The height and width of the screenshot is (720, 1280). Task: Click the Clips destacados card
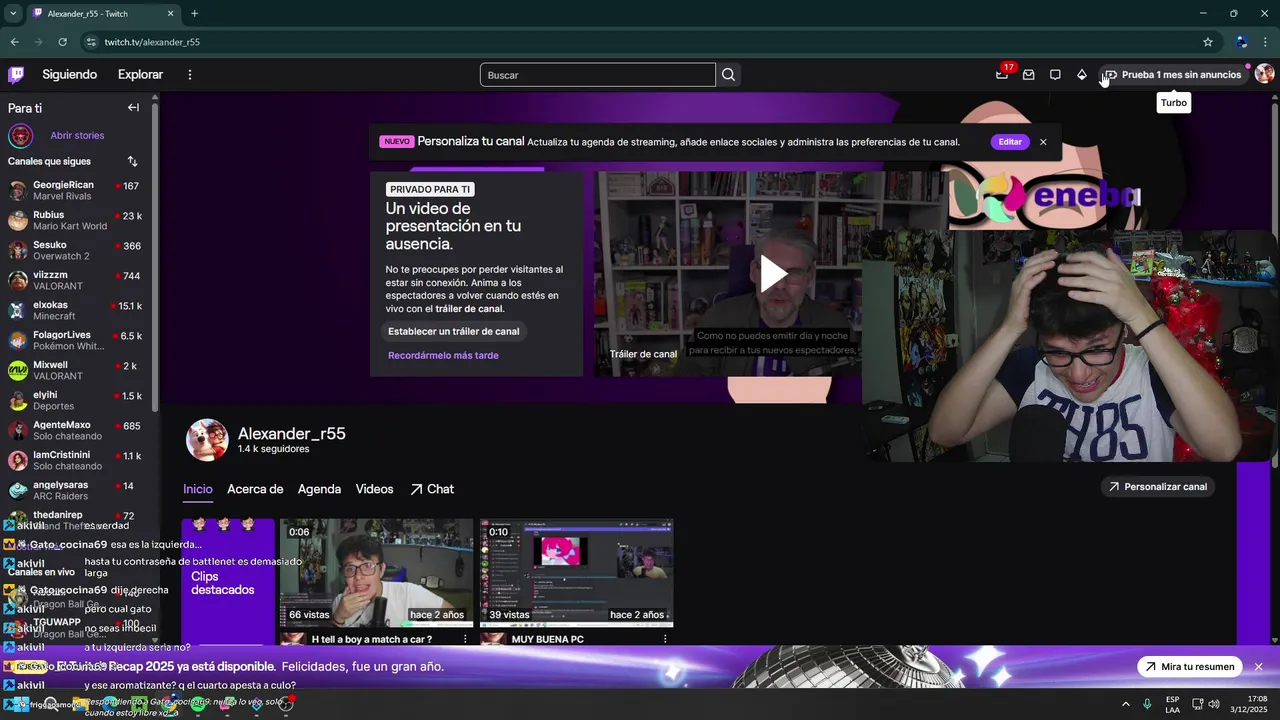click(x=227, y=582)
